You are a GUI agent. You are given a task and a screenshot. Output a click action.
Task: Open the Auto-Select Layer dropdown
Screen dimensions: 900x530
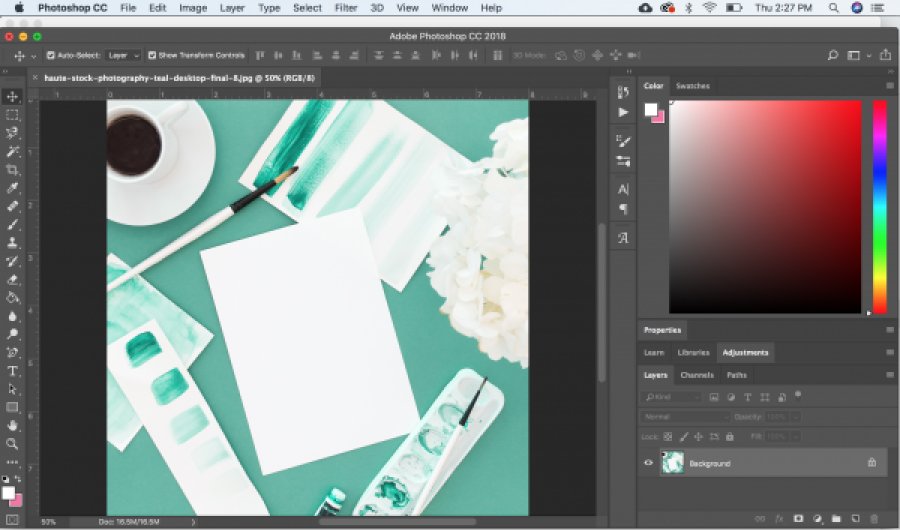pos(123,55)
